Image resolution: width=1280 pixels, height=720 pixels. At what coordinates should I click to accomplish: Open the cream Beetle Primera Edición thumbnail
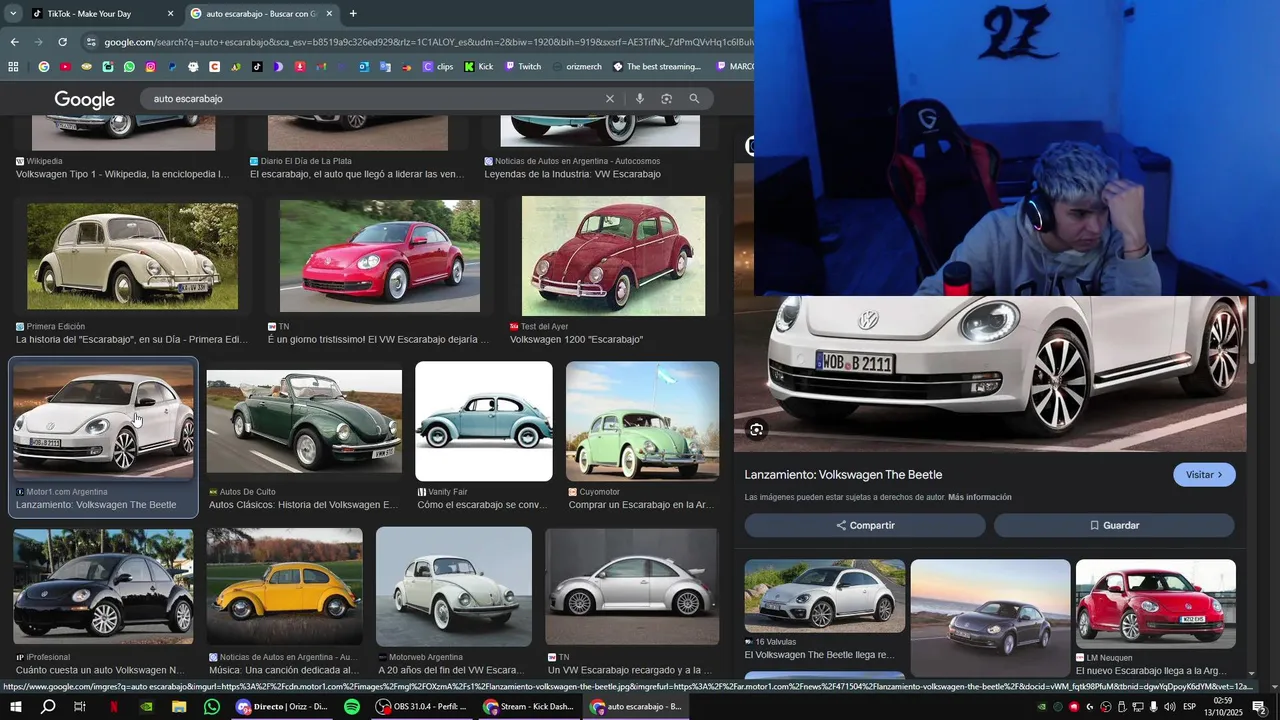click(x=133, y=256)
